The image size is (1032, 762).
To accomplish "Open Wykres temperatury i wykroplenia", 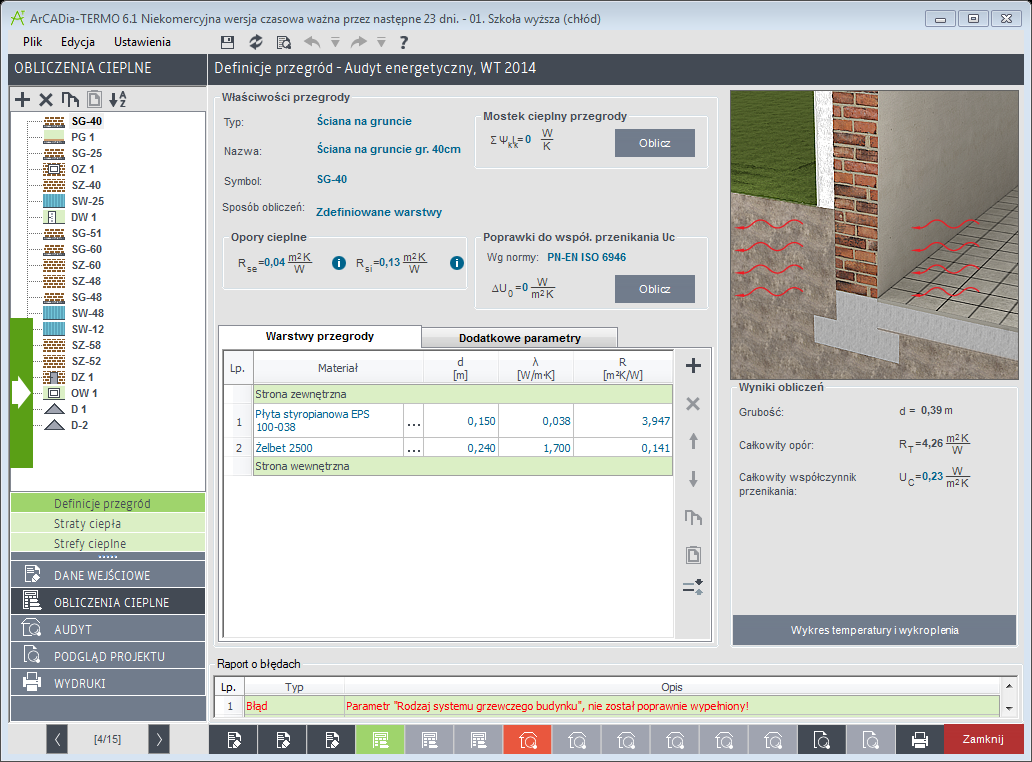I will pos(874,630).
